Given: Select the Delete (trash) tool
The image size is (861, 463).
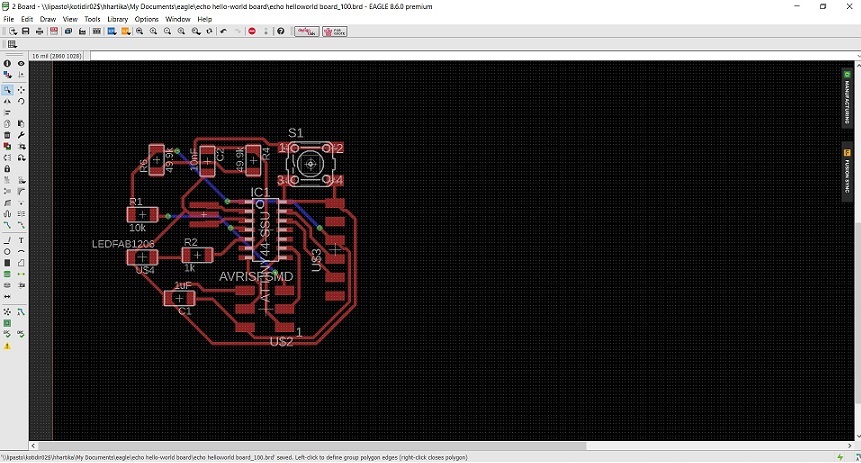Looking at the screenshot, I should click(7, 135).
